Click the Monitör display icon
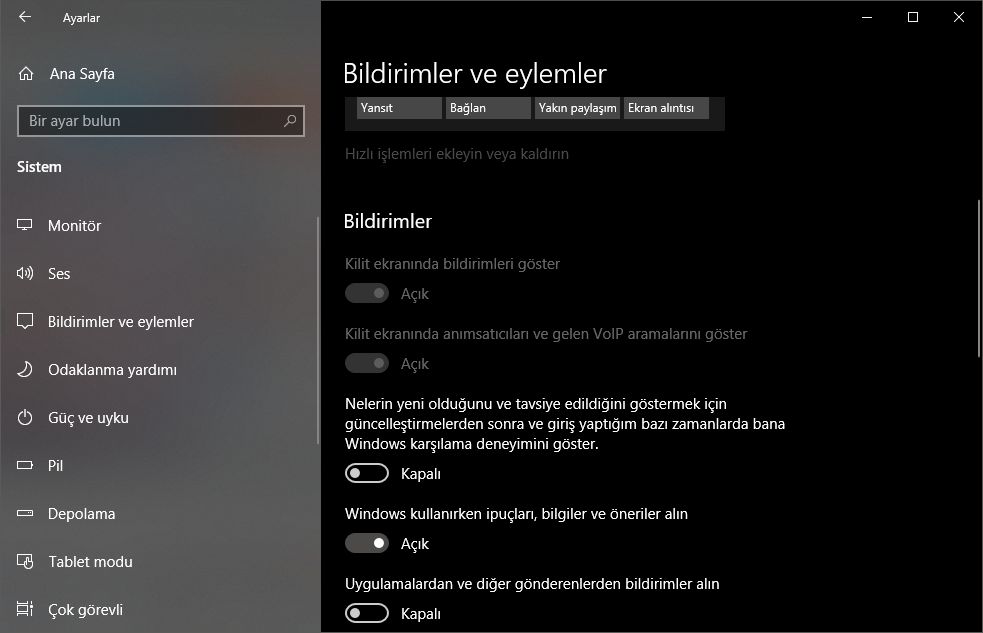The height and width of the screenshot is (633, 983). 24,225
